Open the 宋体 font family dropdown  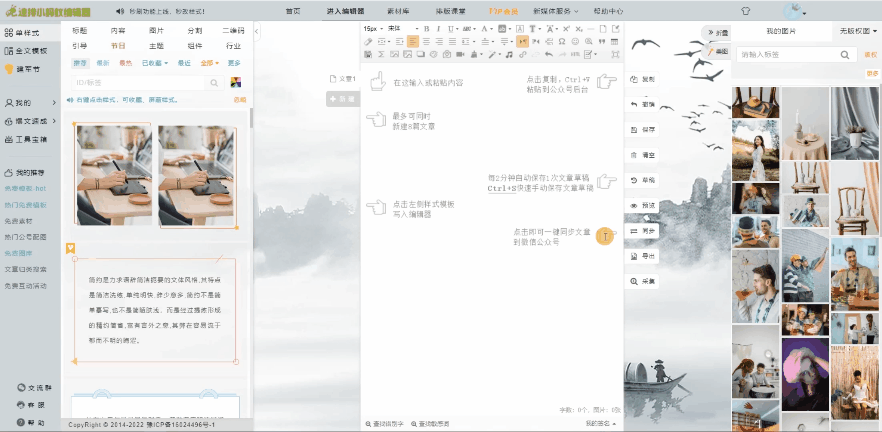tap(403, 29)
